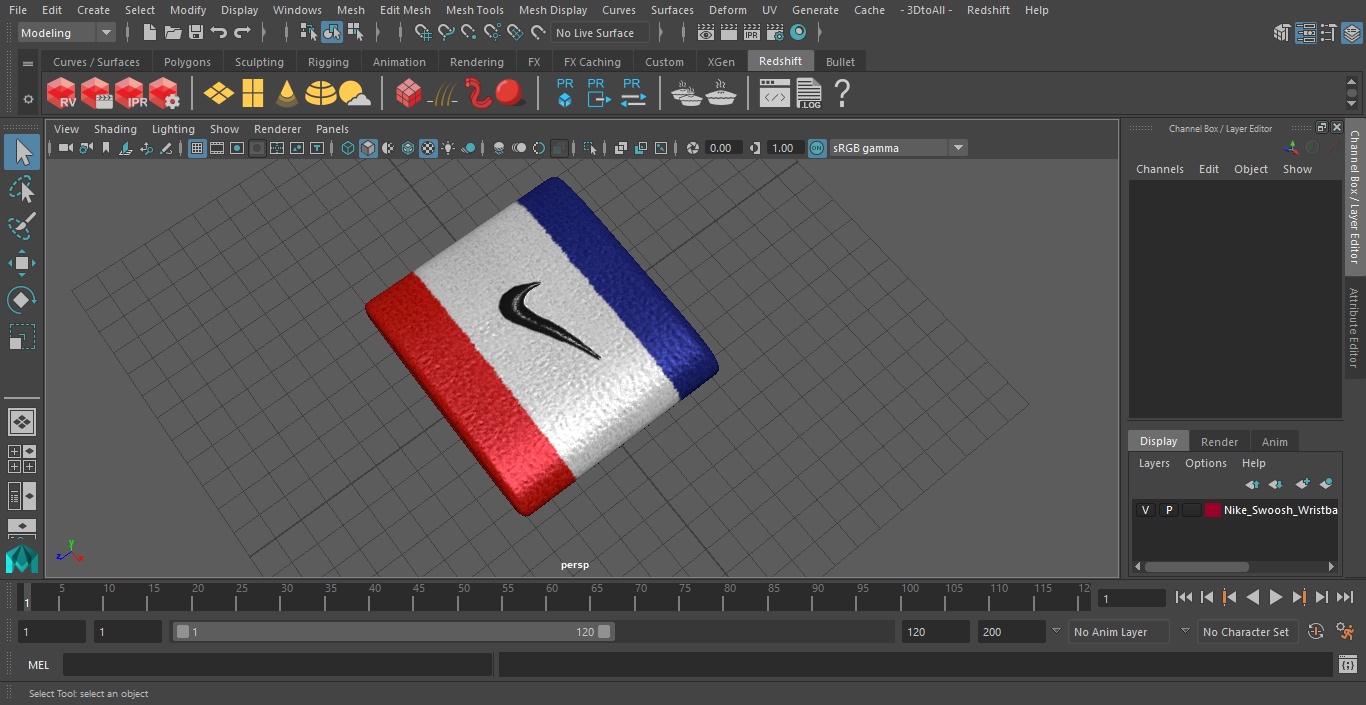This screenshot has height=705, width=1366.
Task: Click the layer list horizontal scrollbar
Action: coord(1197,566)
